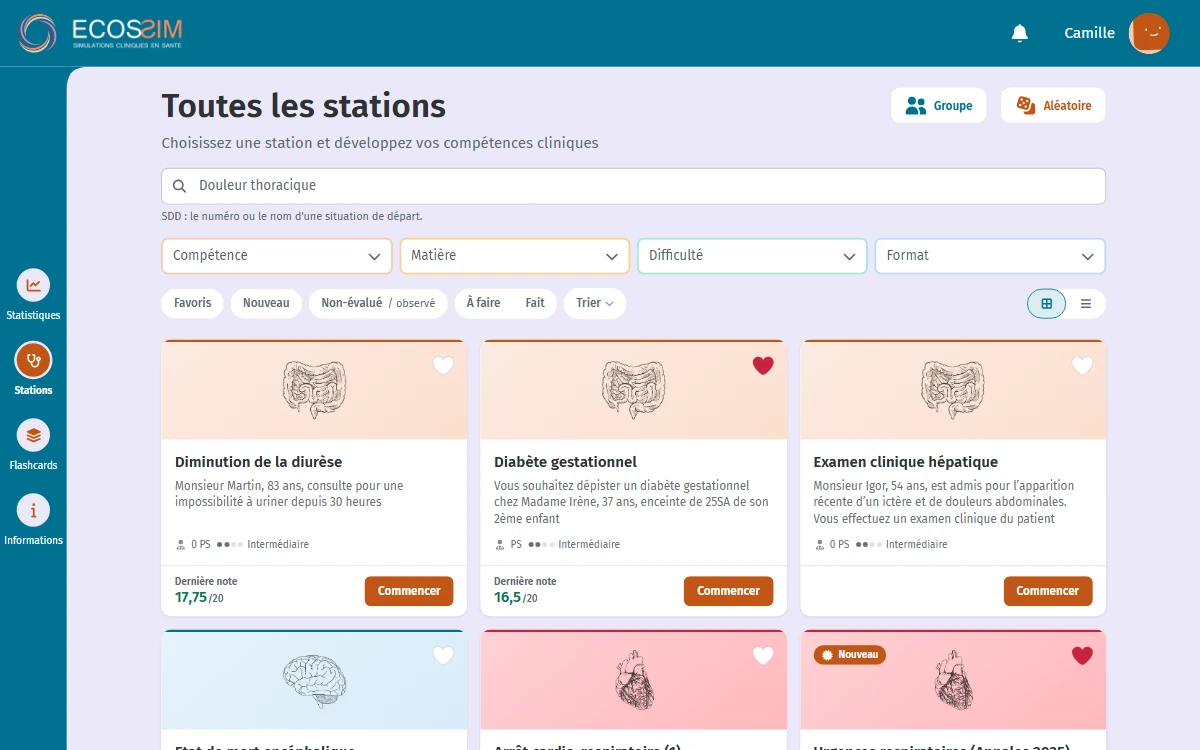Favorite the middle heart station card
Image resolution: width=1200 pixels, height=750 pixels.
coord(763,656)
